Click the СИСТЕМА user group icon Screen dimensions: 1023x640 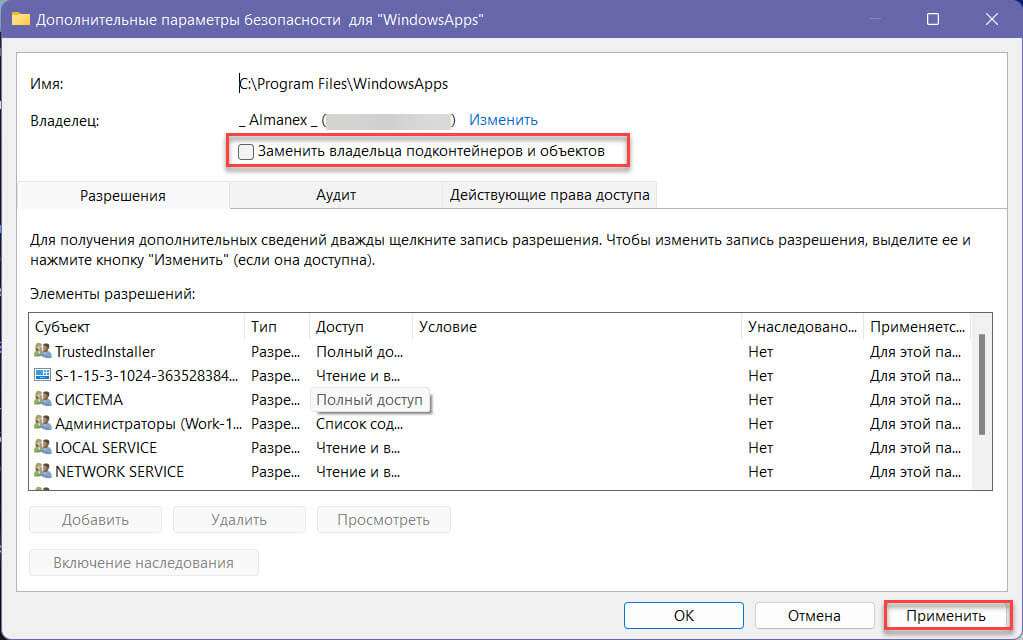pyautogui.click(x=42, y=399)
